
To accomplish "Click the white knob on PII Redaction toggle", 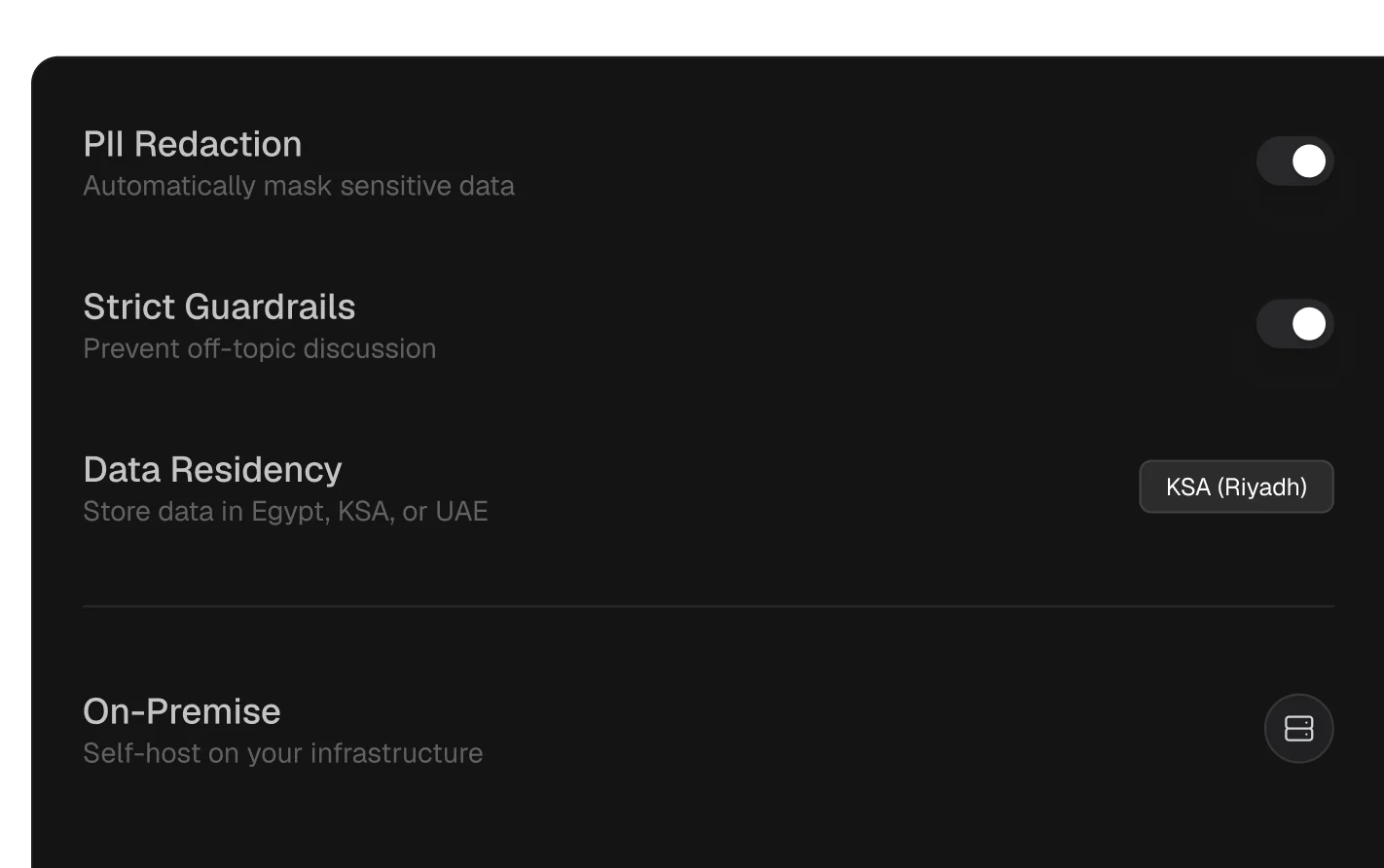I will point(1309,161).
